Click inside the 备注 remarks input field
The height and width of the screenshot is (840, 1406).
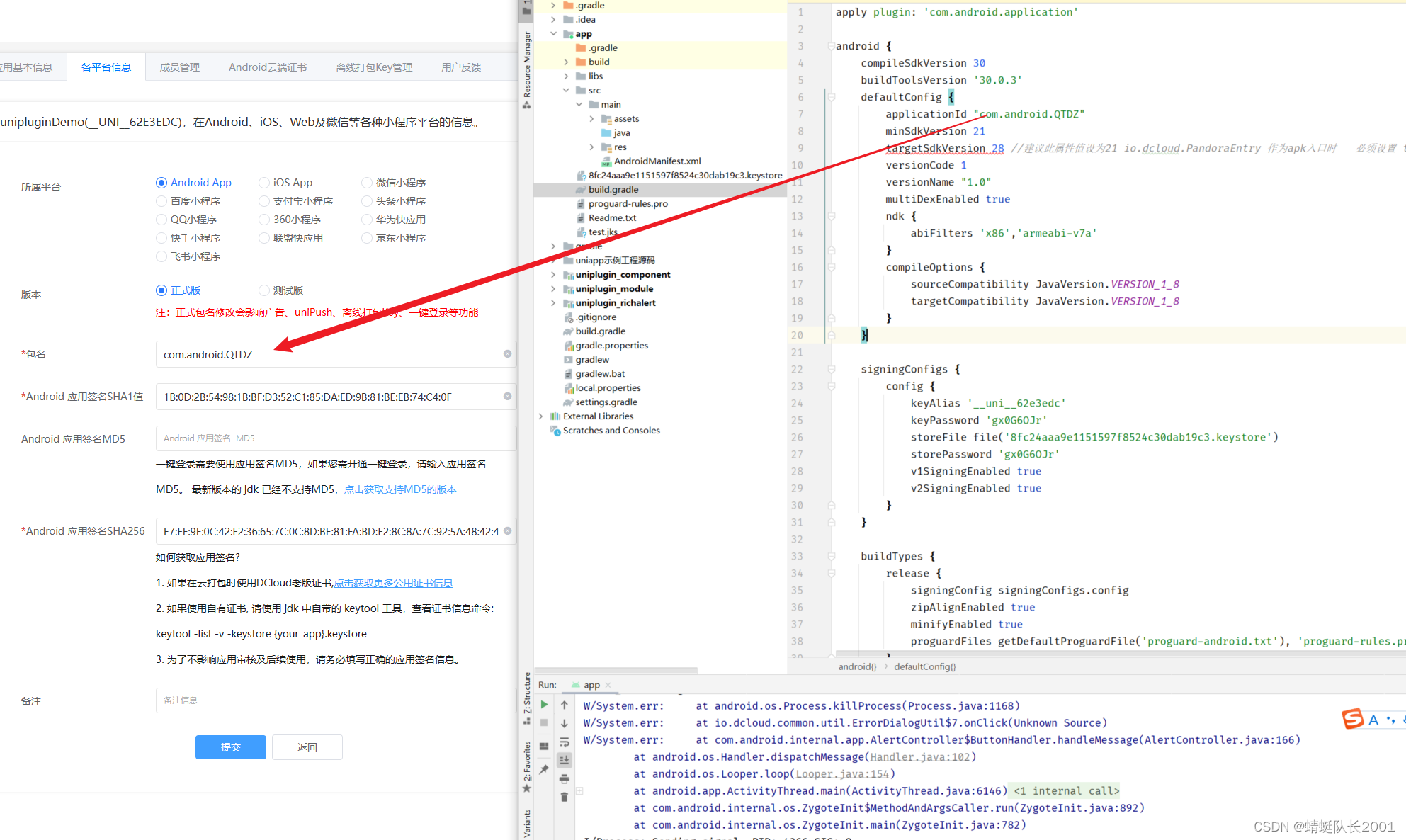click(336, 700)
